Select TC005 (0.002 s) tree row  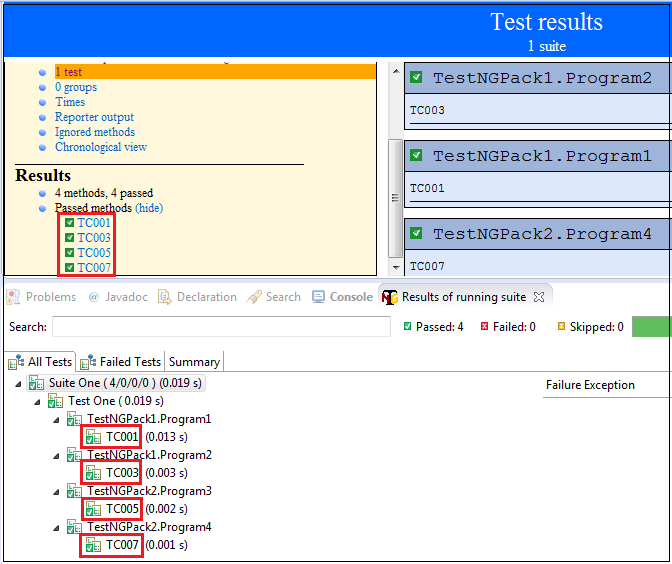click(x=136, y=509)
